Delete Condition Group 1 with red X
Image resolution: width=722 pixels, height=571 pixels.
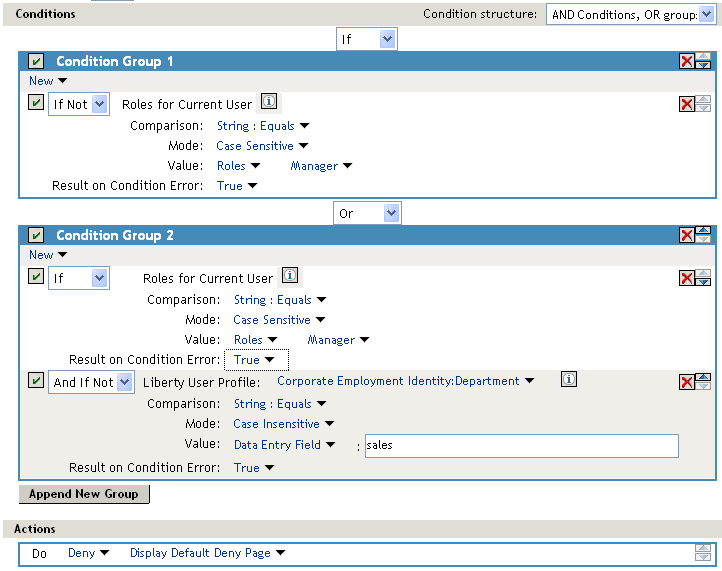click(687, 62)
